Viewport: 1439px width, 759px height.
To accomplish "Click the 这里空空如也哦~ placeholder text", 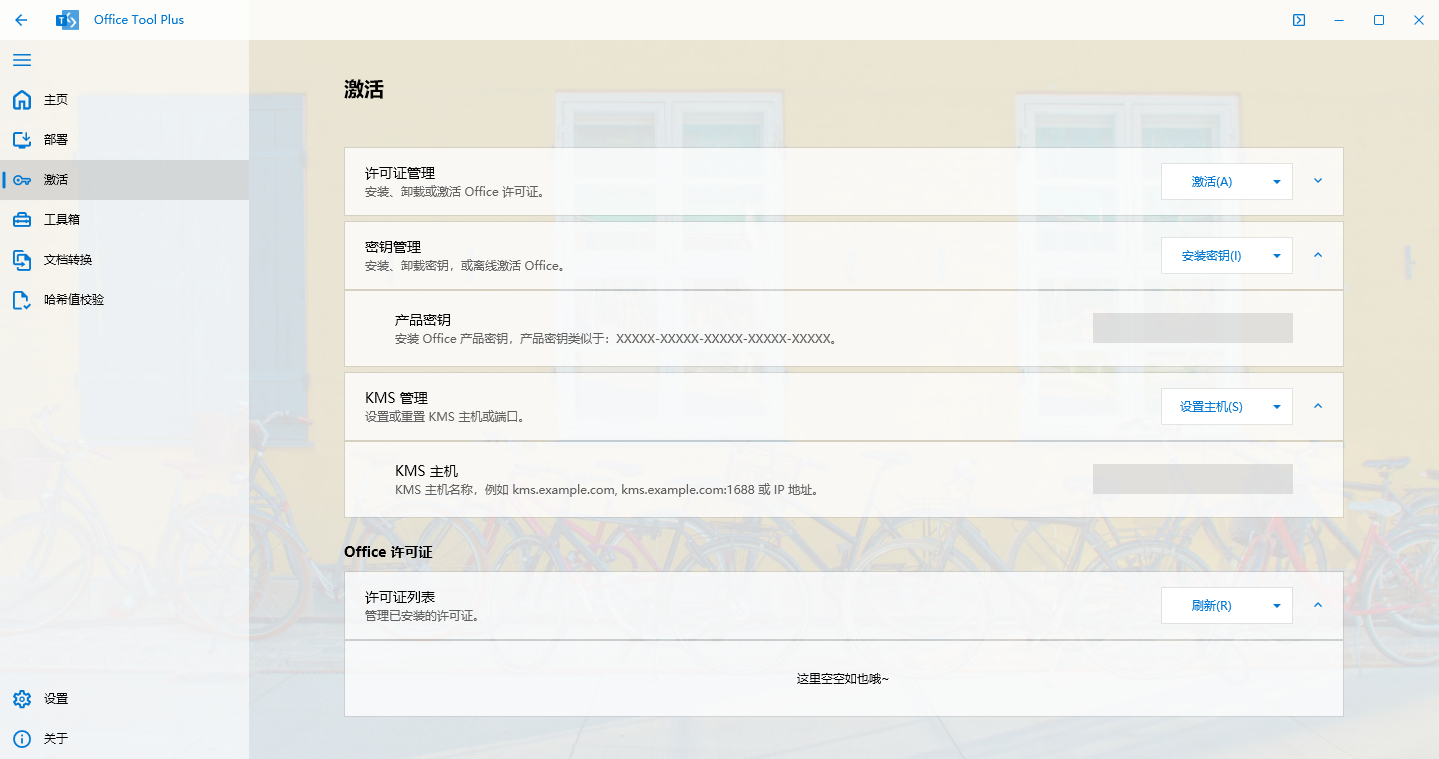I will [x=843, y=679].
